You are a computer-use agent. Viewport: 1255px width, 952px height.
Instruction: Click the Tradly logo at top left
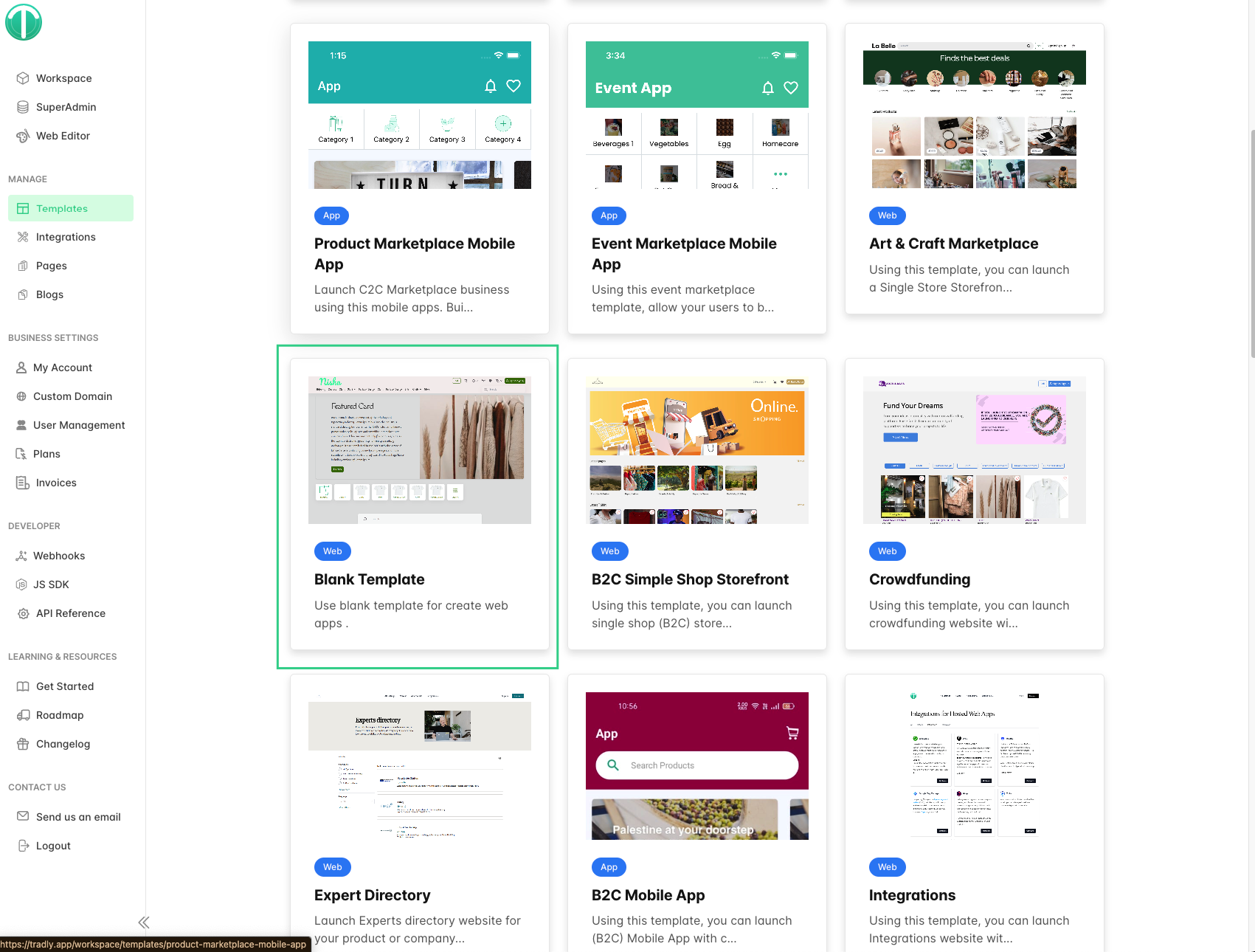(x=24, y=22)
